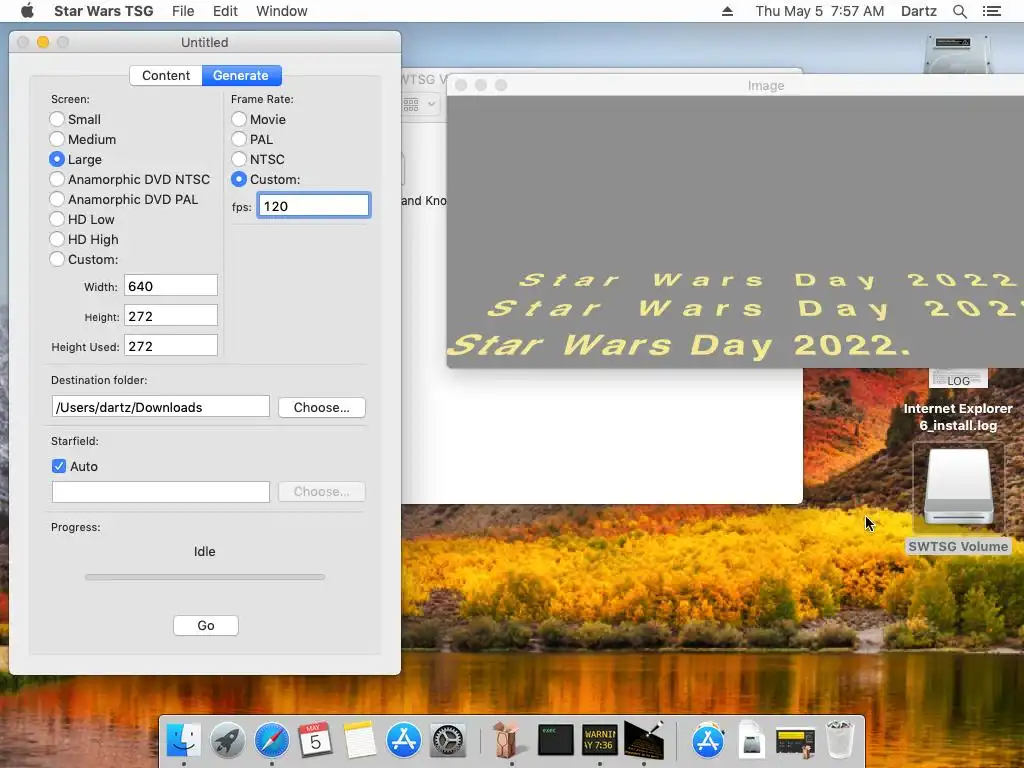Image resolution: width=1024 pixels, height=768 pixels.
Task: Open Notes app in Dock
Action: coord(359,741)
